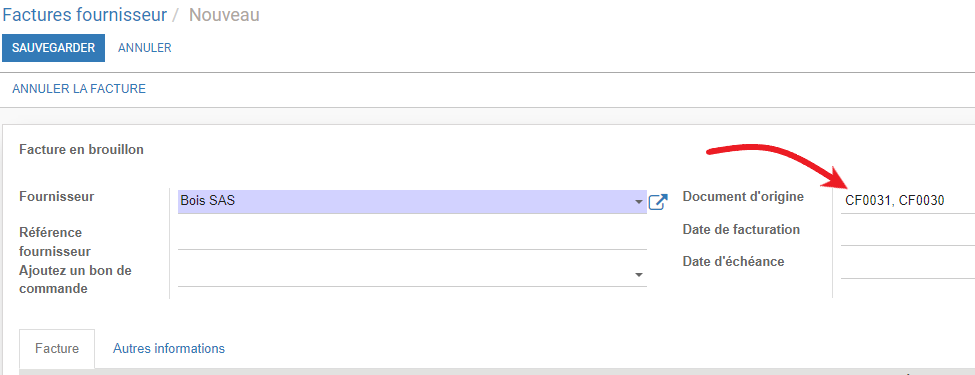Click ANNULER LA FACTURE
The width and height of the screenshot is (975, 375).
click(x=79, y=89)
